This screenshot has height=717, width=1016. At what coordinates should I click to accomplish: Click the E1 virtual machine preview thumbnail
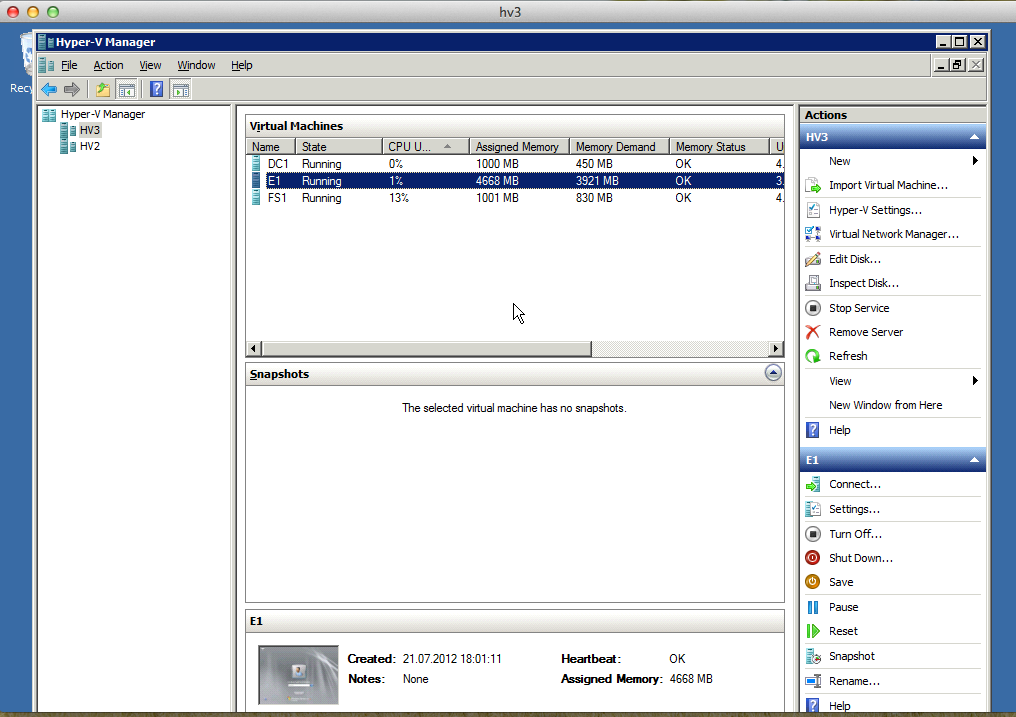[x=298, y=674]
